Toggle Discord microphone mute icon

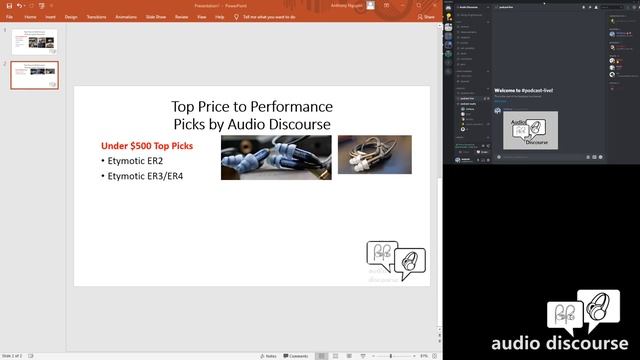coord(478,160)
